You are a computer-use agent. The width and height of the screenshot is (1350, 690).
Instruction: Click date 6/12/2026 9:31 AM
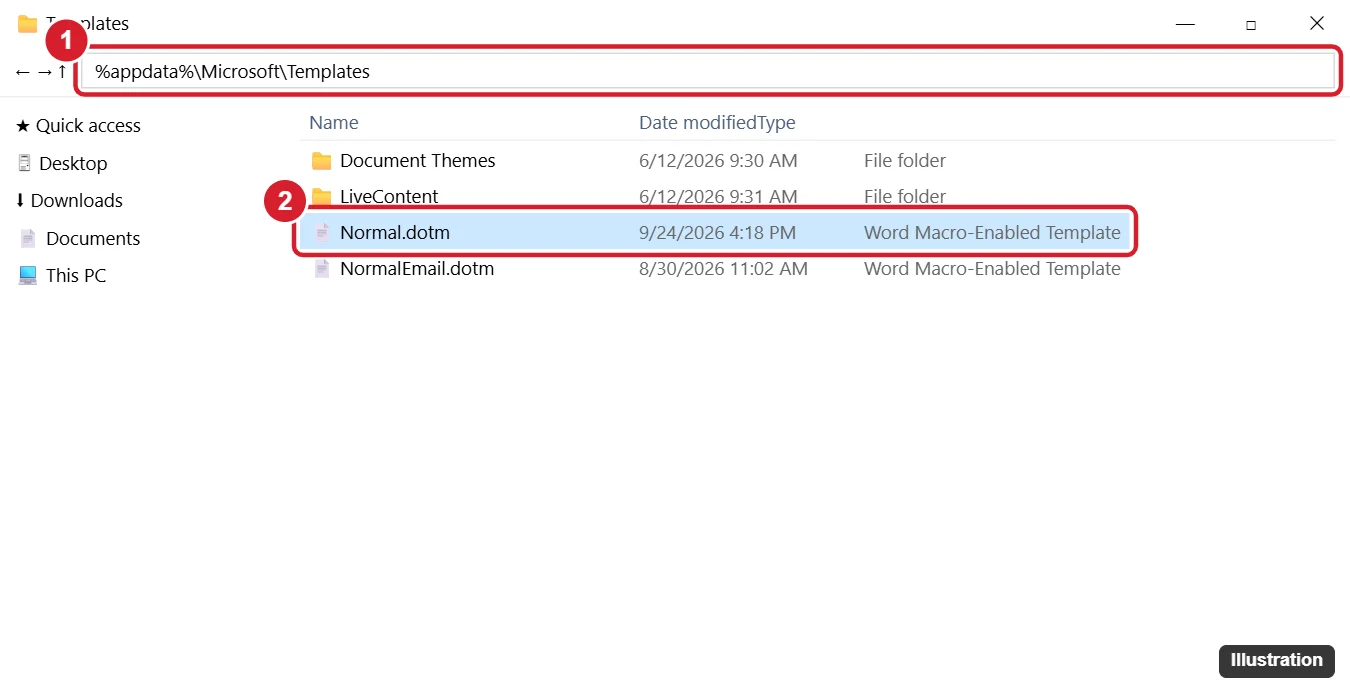click(718, 197)
